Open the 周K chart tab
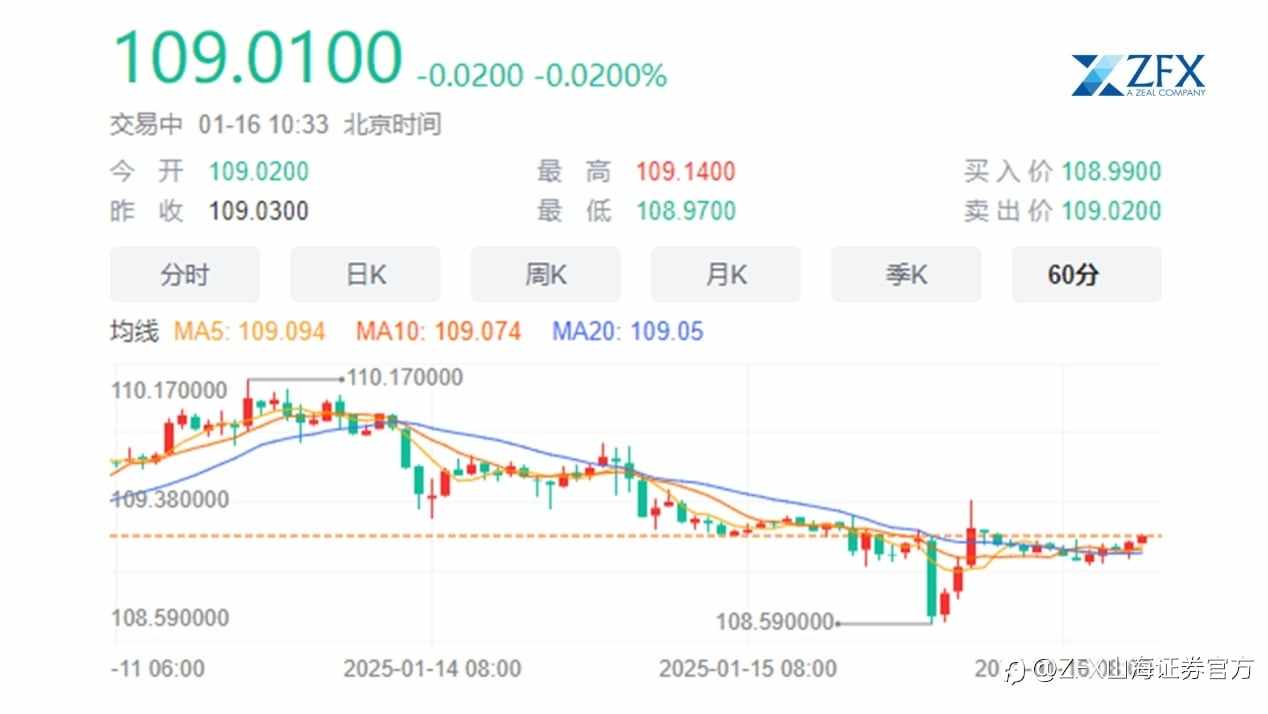The width and height of the screenshot is (1268, 714). 545,275
